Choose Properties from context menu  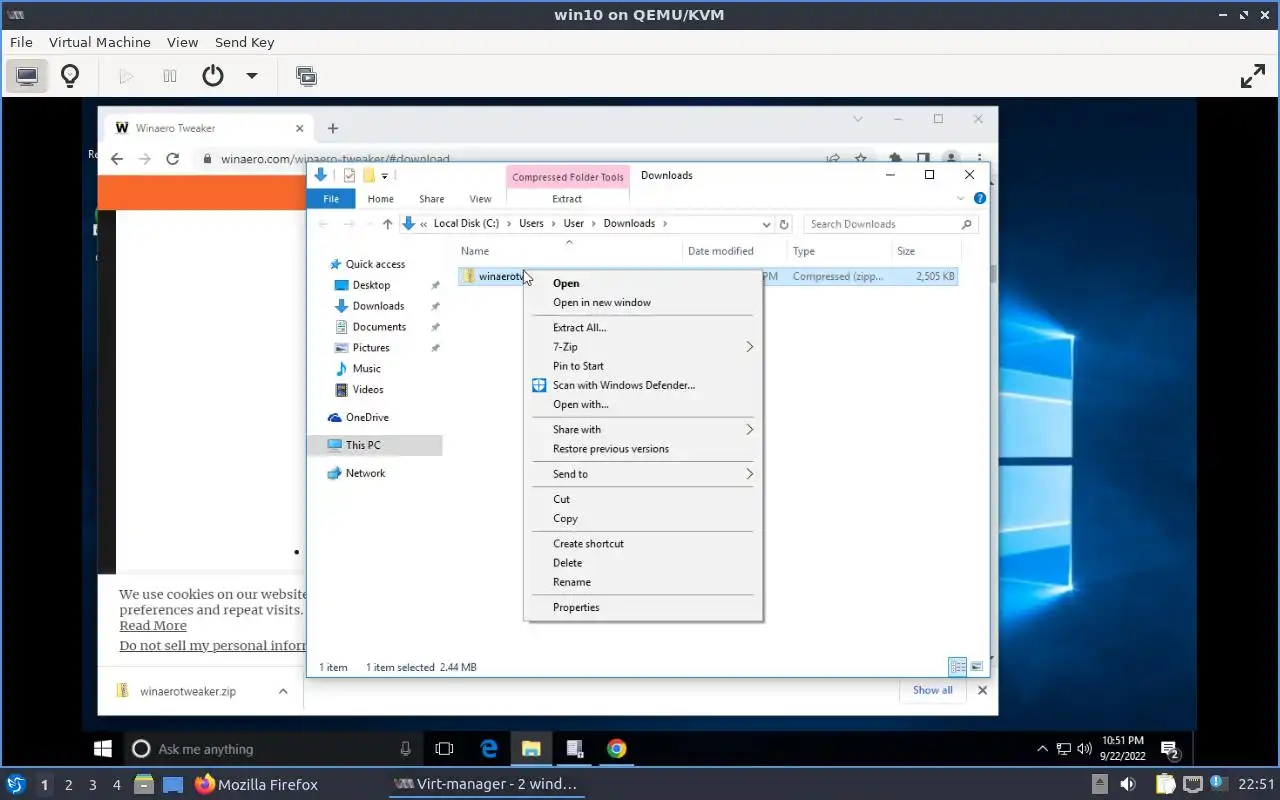(643, 607)
